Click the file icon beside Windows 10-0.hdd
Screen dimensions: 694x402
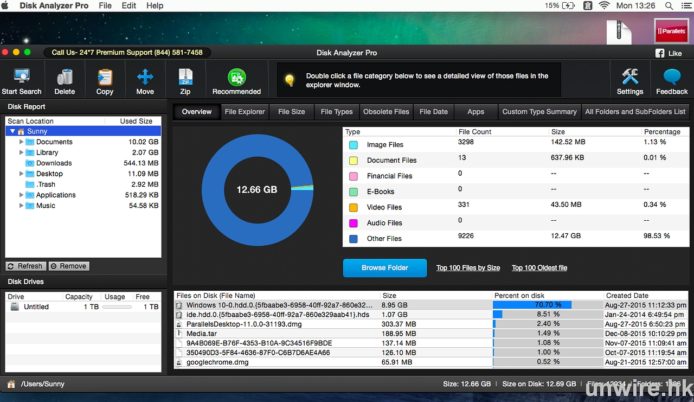(x=179, y=305)
